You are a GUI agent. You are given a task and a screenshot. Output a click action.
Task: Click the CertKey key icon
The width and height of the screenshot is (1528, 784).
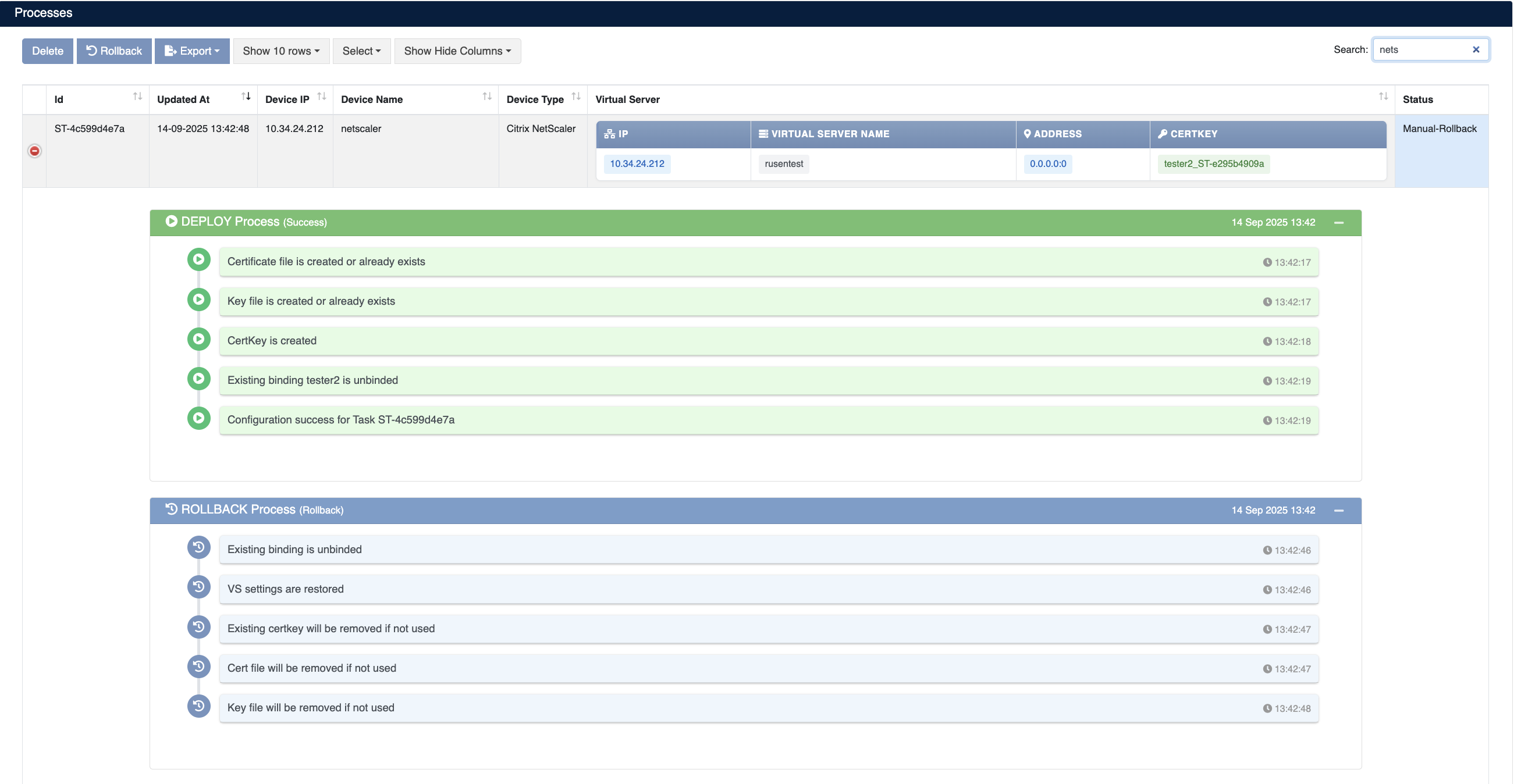pos(1163,134)
